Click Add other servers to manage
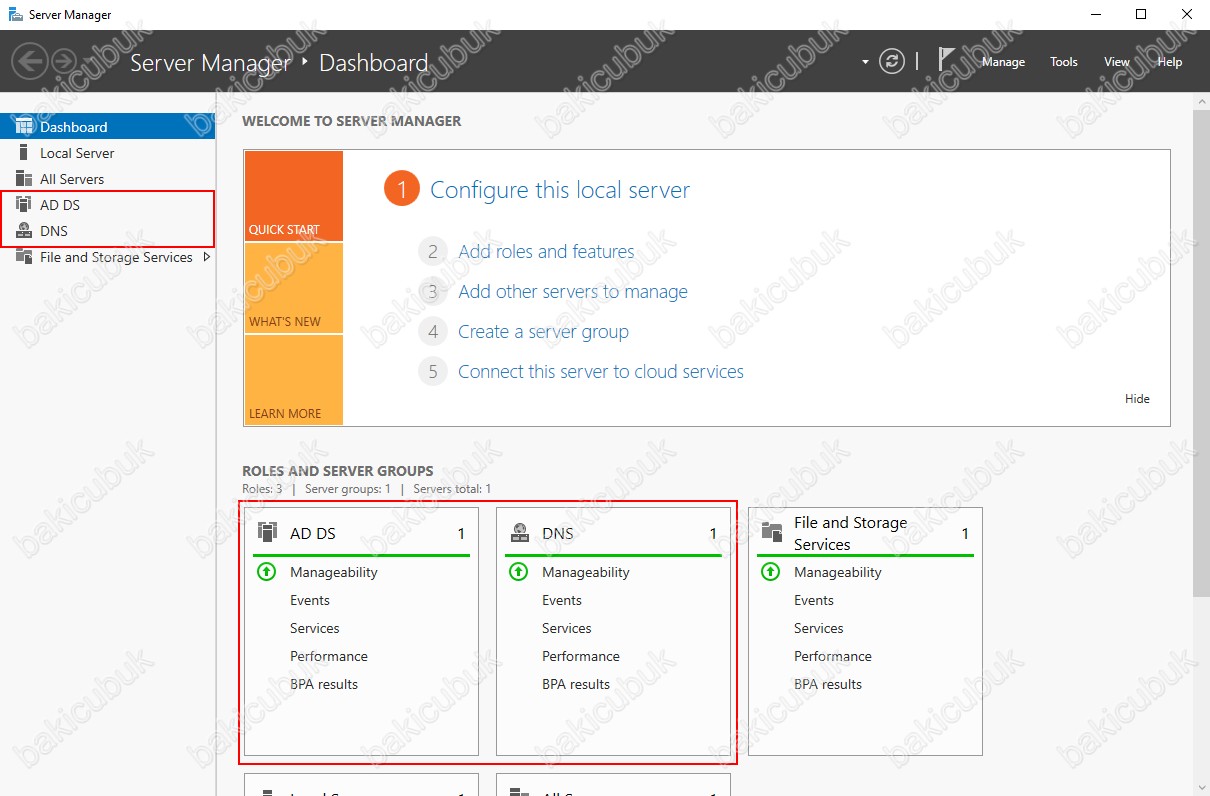Image resolution: width=1210 pixels, height=796 pixels. pyautogui.click(x=573, y=292)
